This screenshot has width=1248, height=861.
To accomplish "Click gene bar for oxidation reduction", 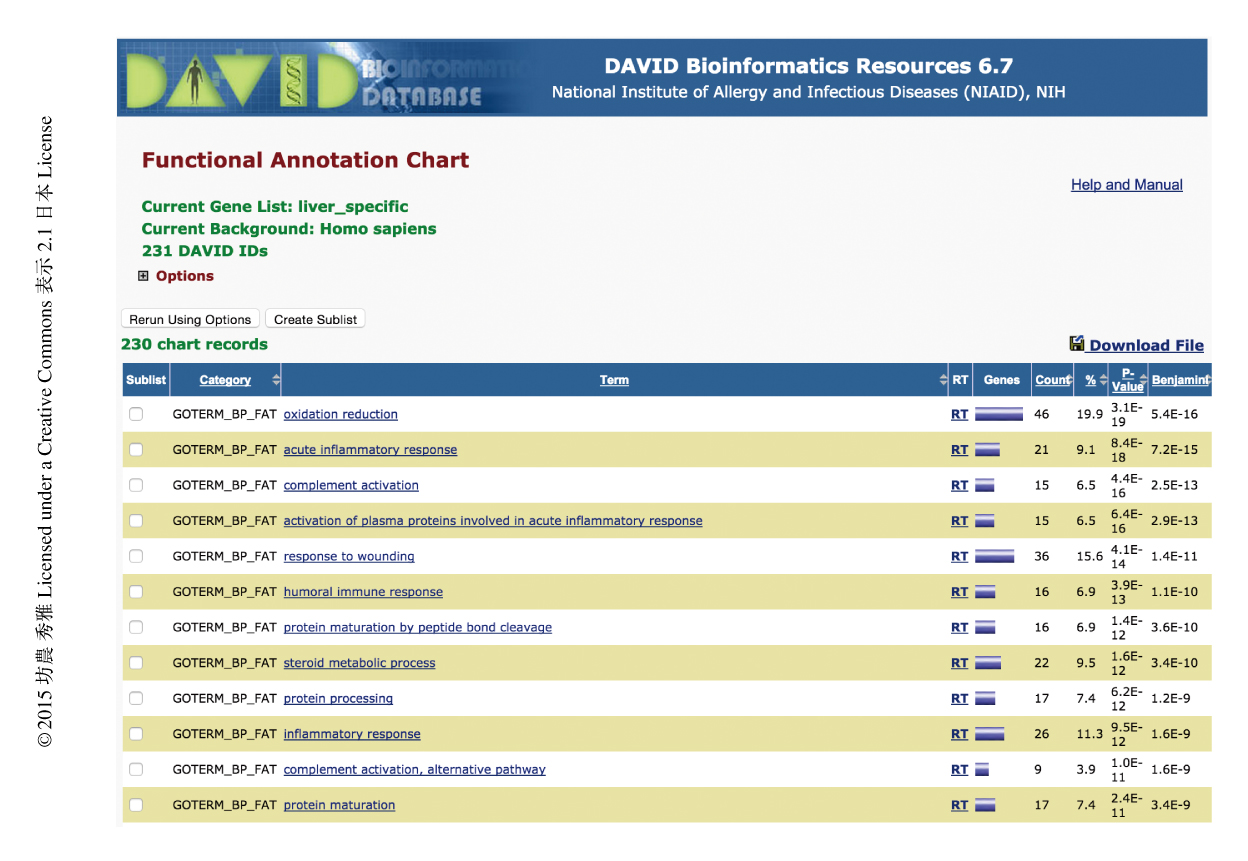I will [998, 414].
